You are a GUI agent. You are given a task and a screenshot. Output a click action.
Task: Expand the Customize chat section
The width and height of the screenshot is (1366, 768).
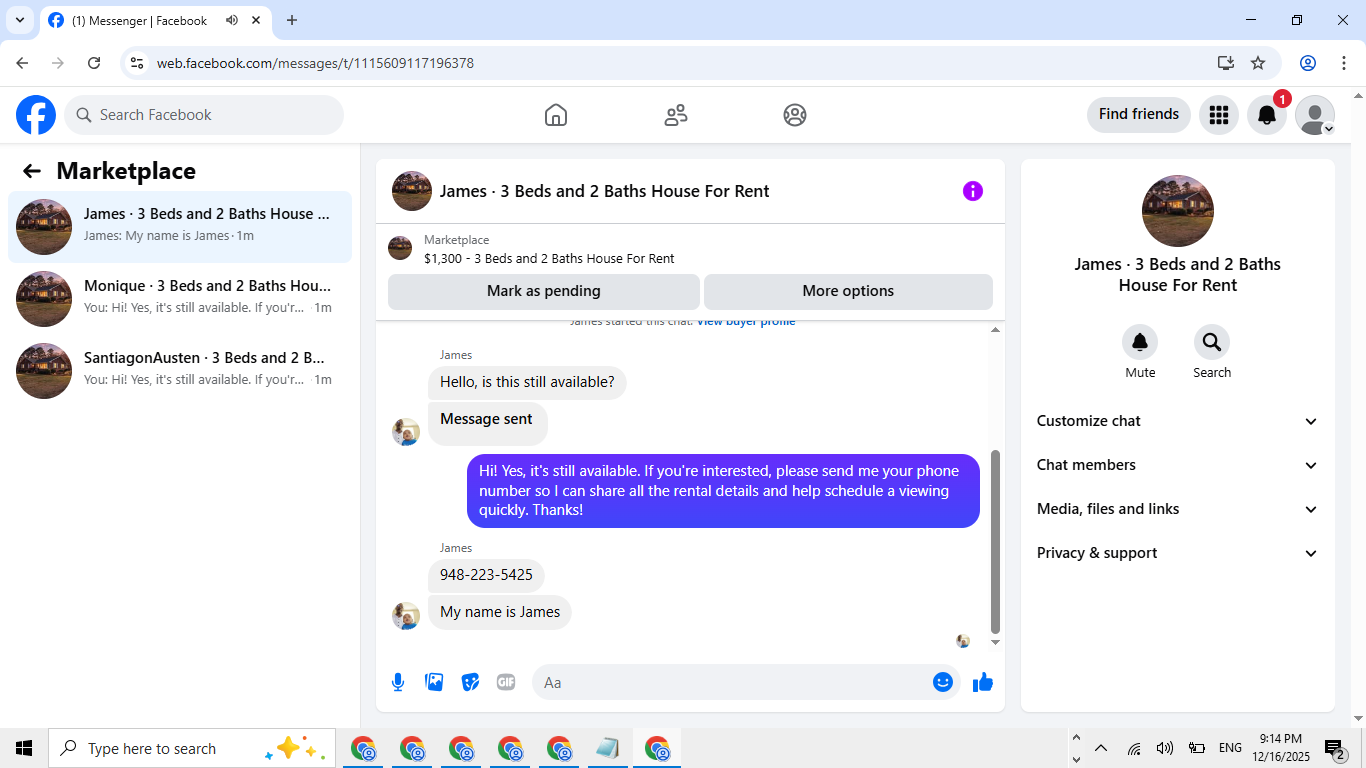[1178, 421]
